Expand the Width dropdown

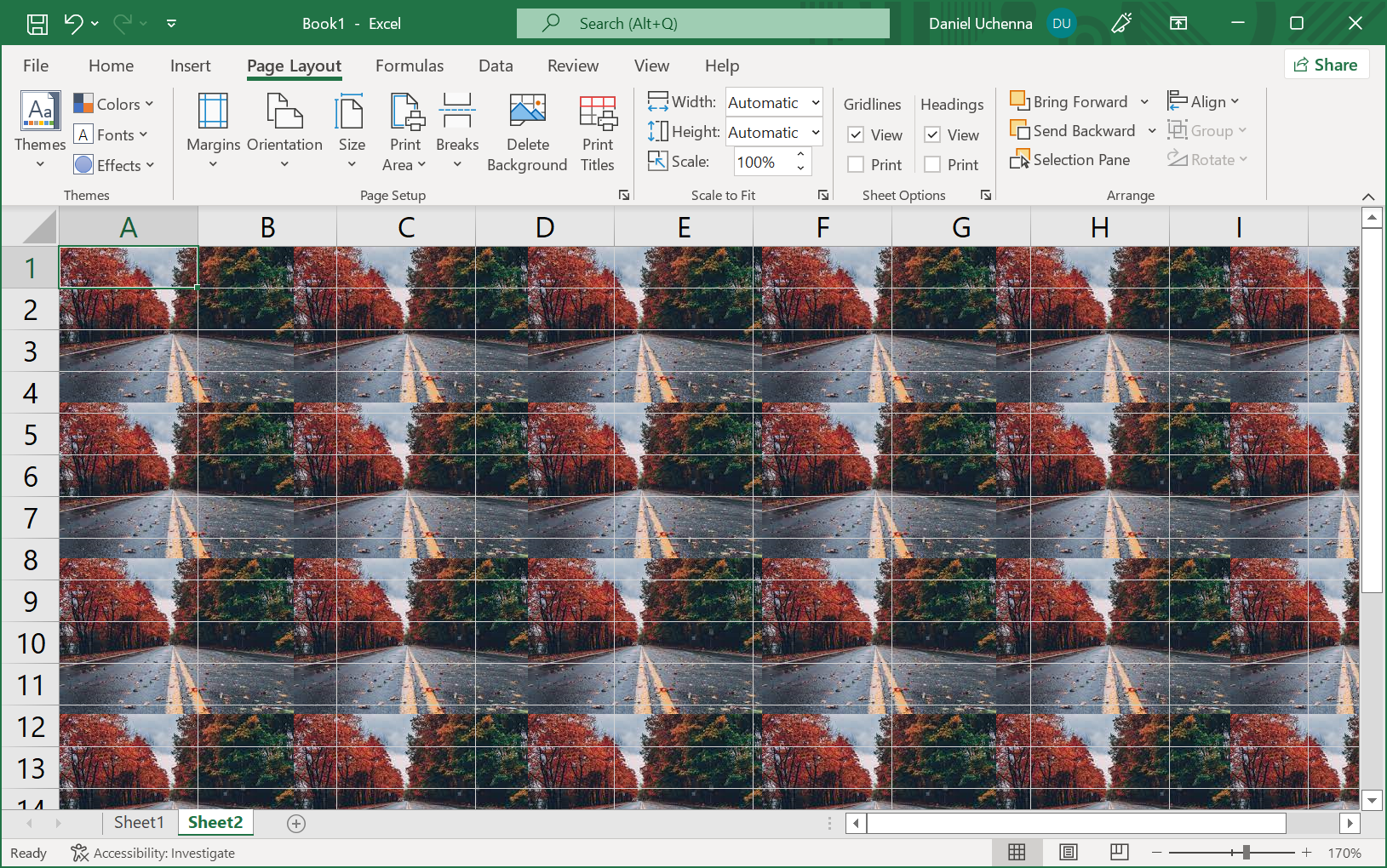pos(815,103)
